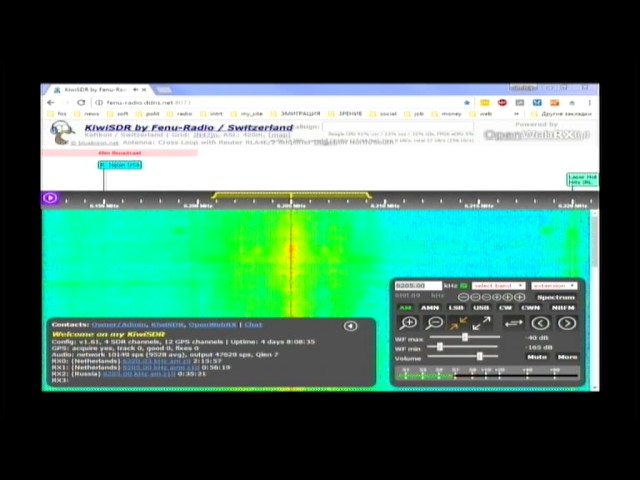Click the blue M extension icon

(537, 102)
